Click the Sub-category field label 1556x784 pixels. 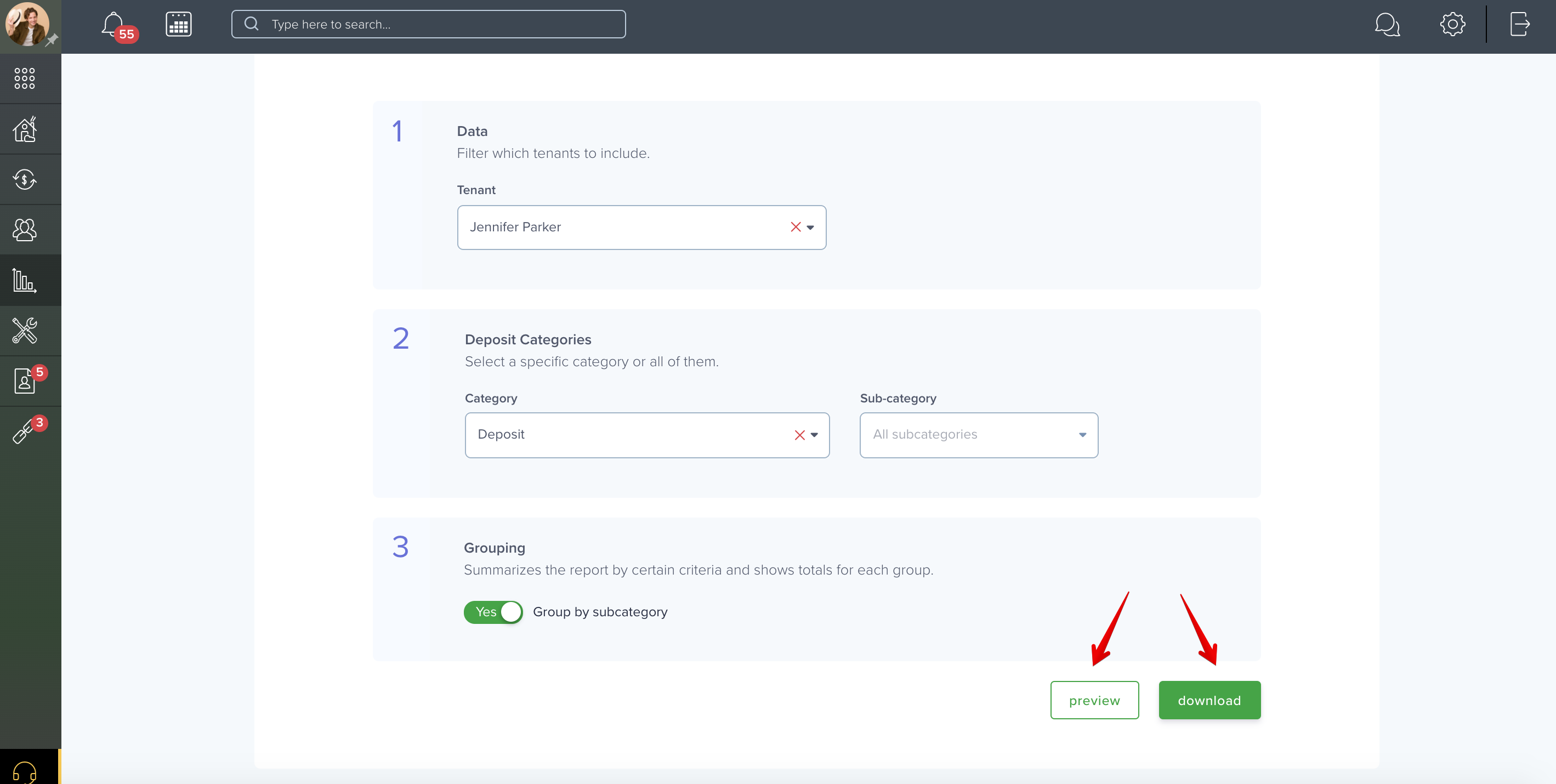[898, 398]
